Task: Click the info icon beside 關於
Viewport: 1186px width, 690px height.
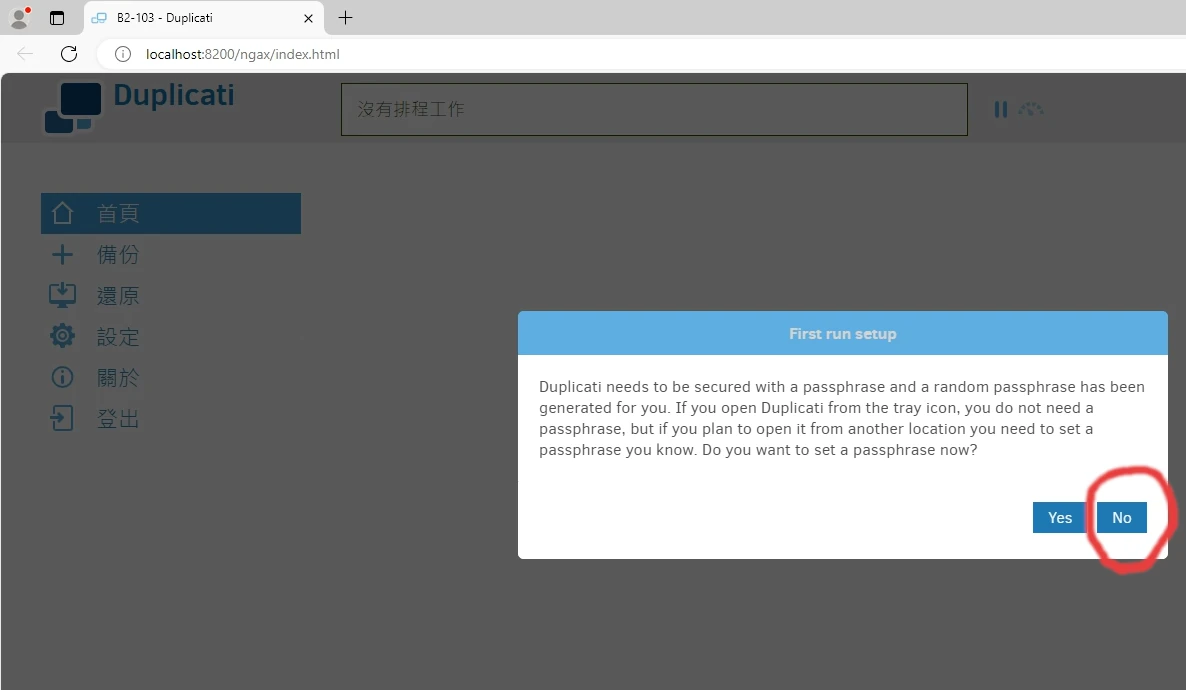Action: point(62,378)
